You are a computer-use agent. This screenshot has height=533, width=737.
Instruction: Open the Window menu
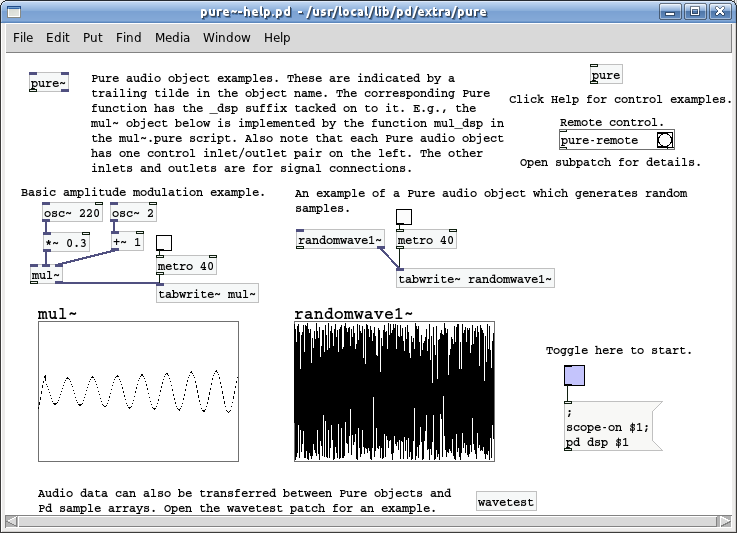[x=227, y=38]
